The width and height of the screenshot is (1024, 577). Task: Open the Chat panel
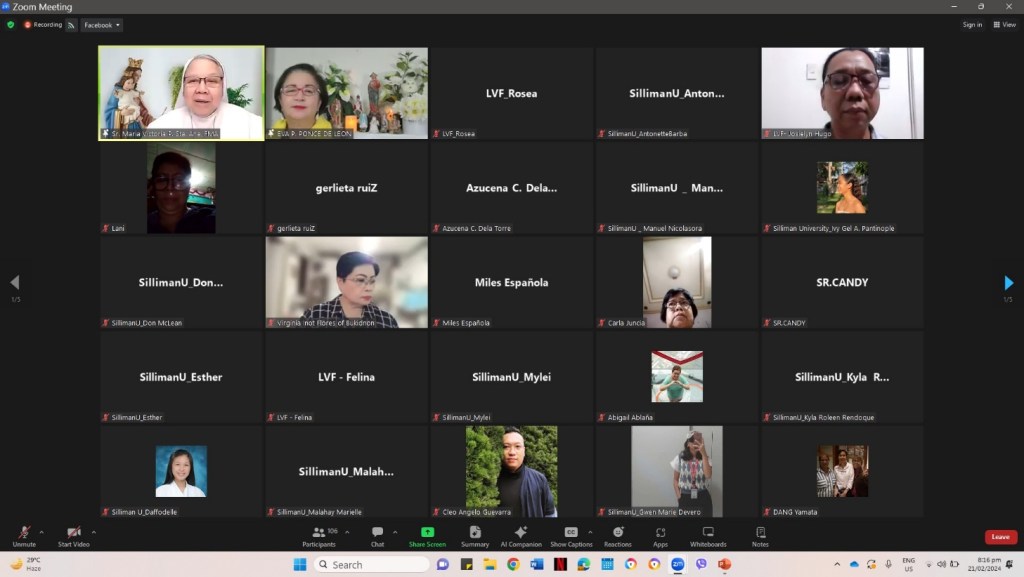pyautogui.click(x=377, y=535)
